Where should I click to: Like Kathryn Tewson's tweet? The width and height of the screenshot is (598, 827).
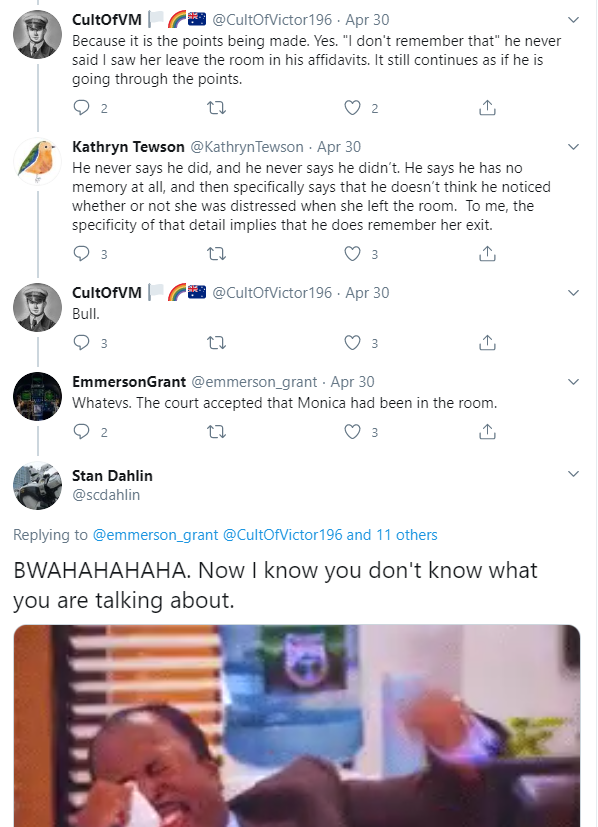352,254
